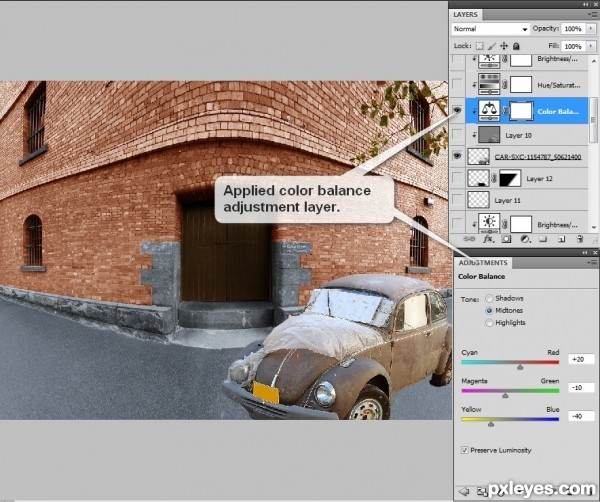Click the Layer 10 gray thumbnail
This screenshot has width=600, height=502.
pyautogui.click(x=489, y=135)
